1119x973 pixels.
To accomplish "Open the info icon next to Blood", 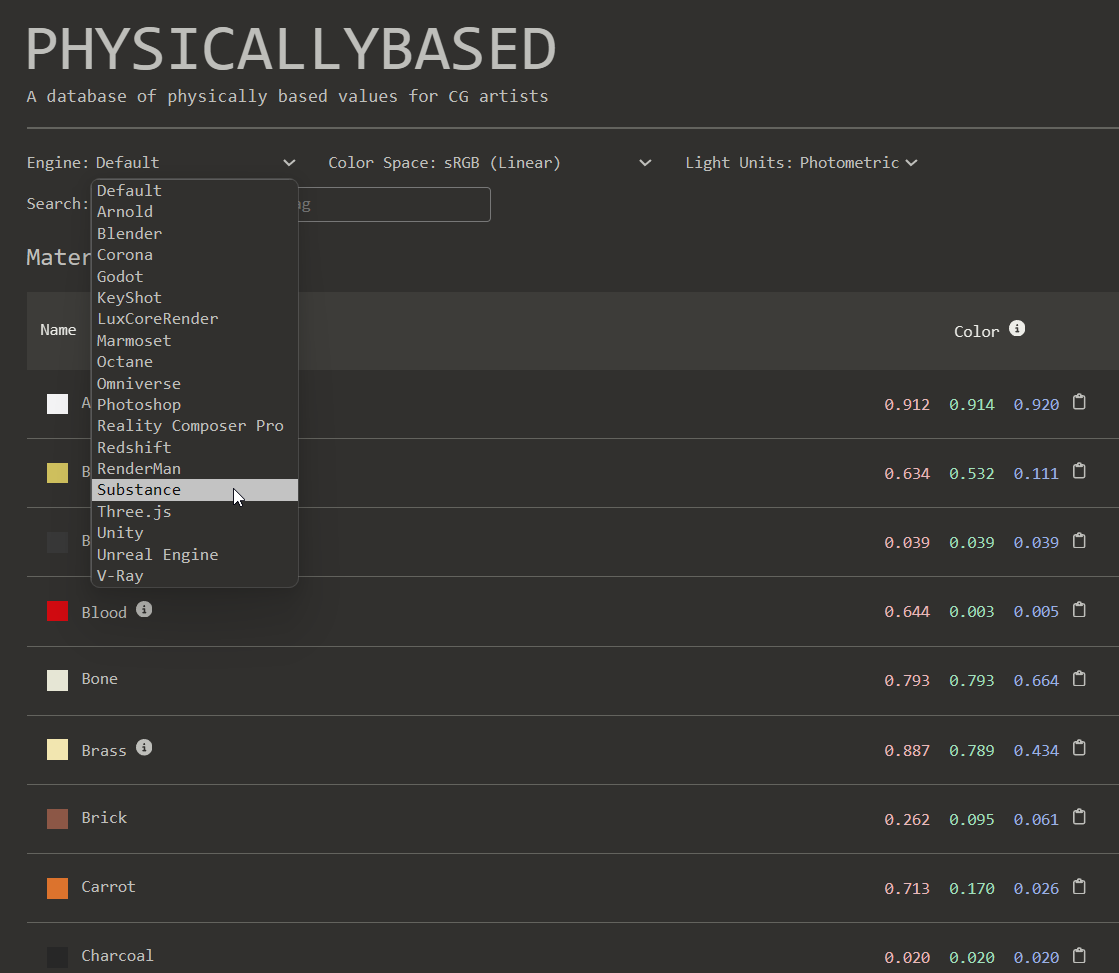I will [x=144, y=610].
